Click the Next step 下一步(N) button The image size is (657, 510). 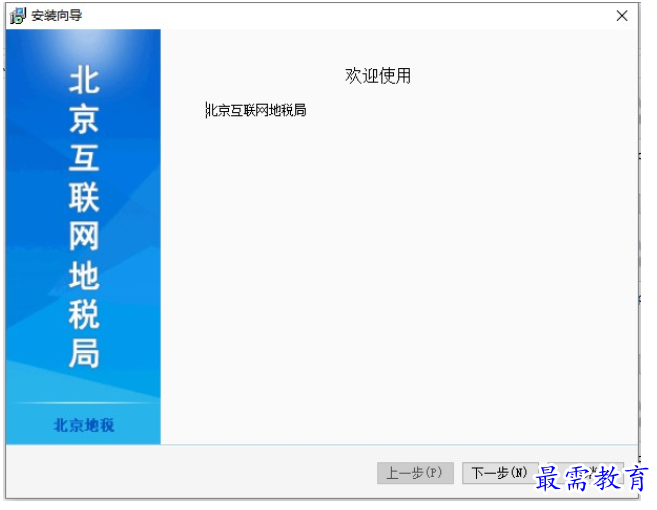500,473
